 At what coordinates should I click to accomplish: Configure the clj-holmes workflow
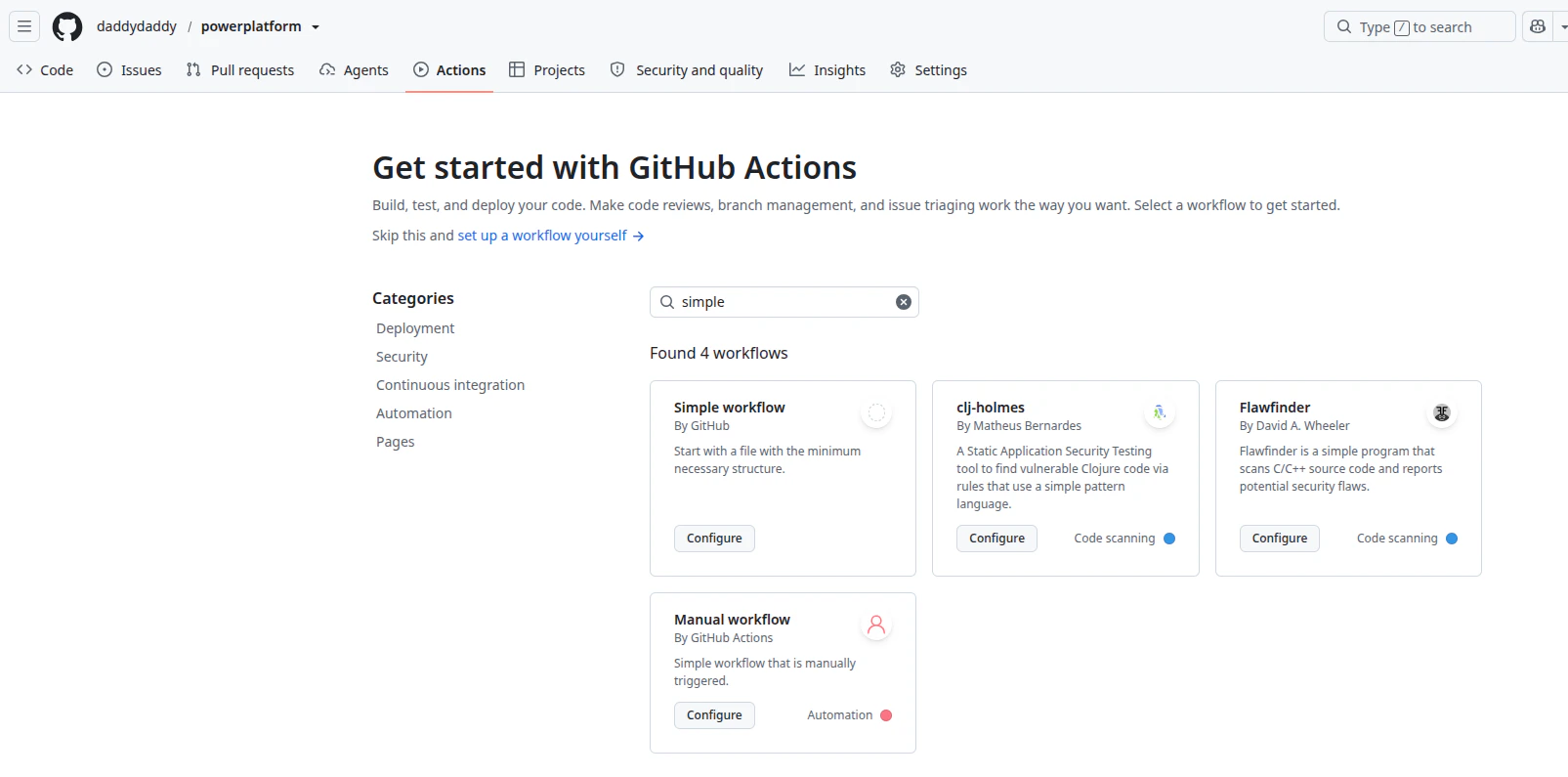[x=996, y=539]
